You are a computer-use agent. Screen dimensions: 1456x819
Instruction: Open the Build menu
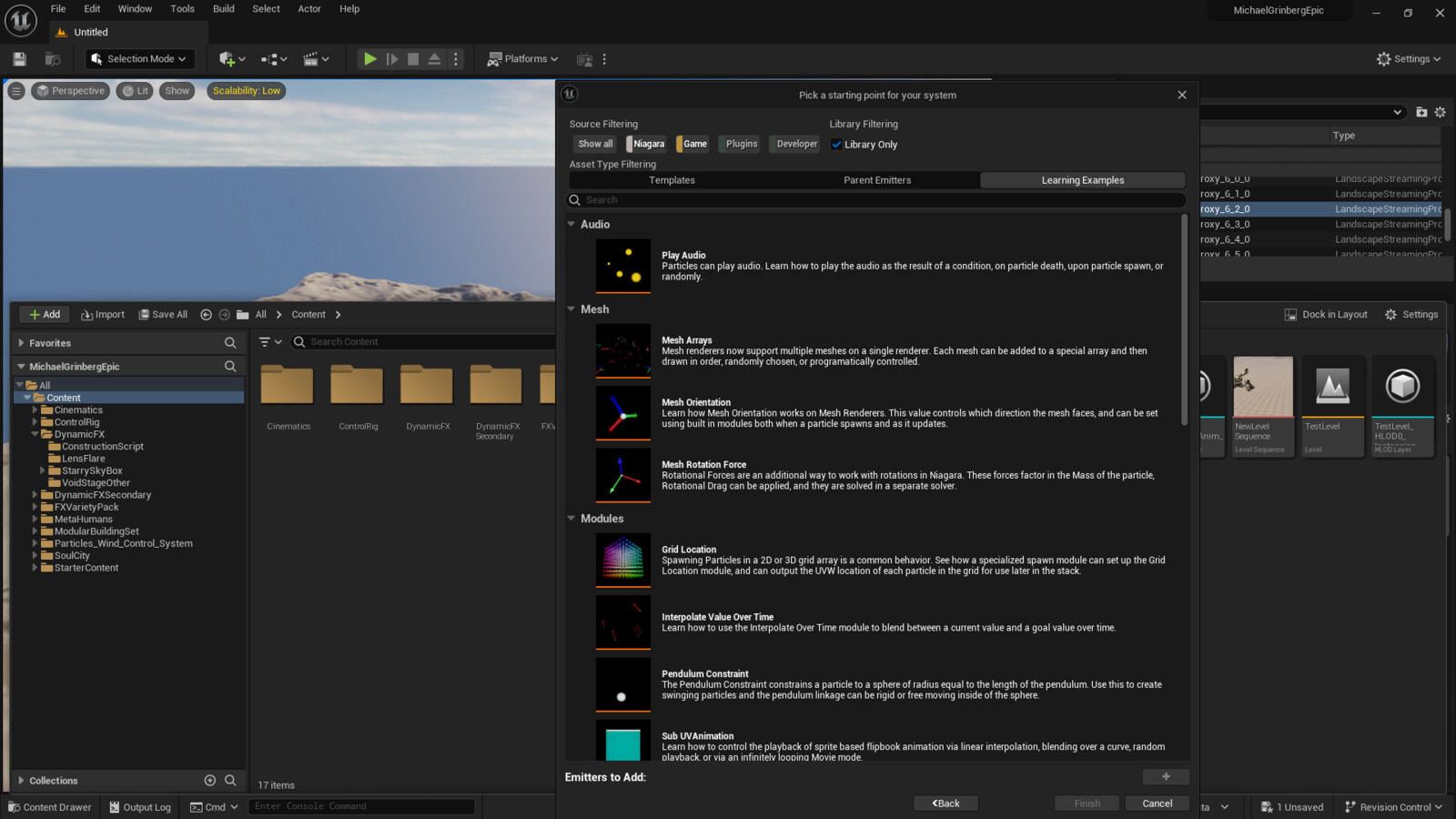coord(223,9)
